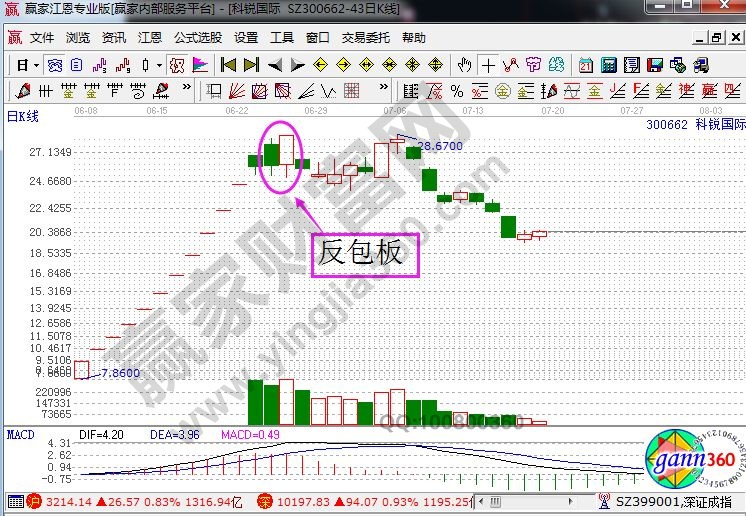Viewport: 746px width, 516px height.
Task: Click the purple 节 solar-term icon
Action: (533, 65)
